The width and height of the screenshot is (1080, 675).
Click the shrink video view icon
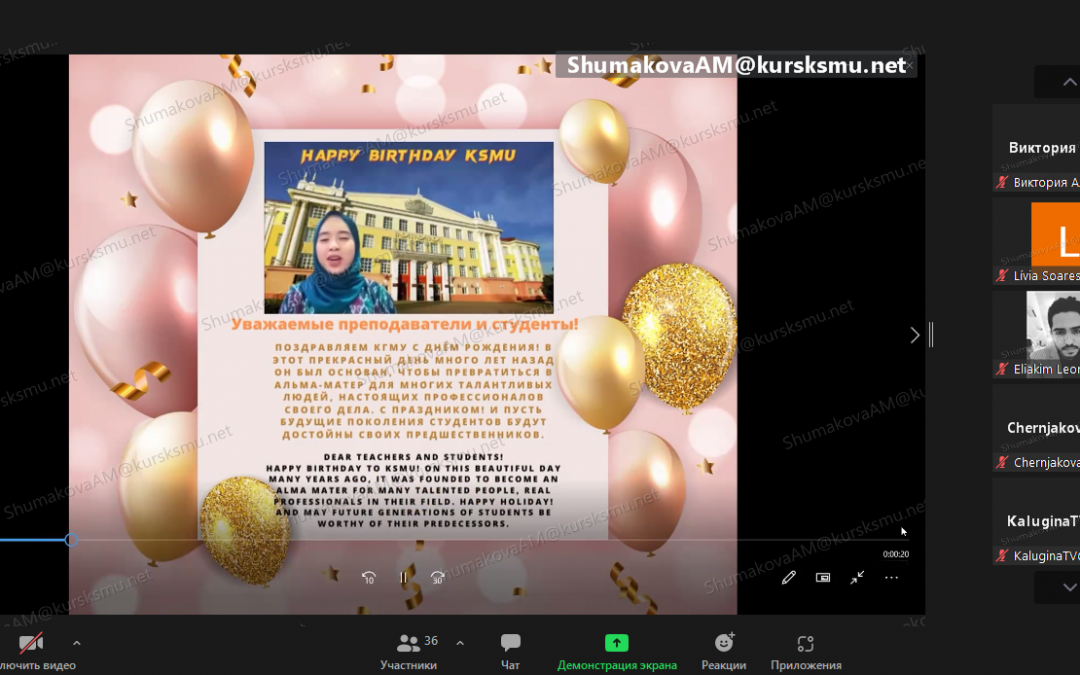point(857,577)
